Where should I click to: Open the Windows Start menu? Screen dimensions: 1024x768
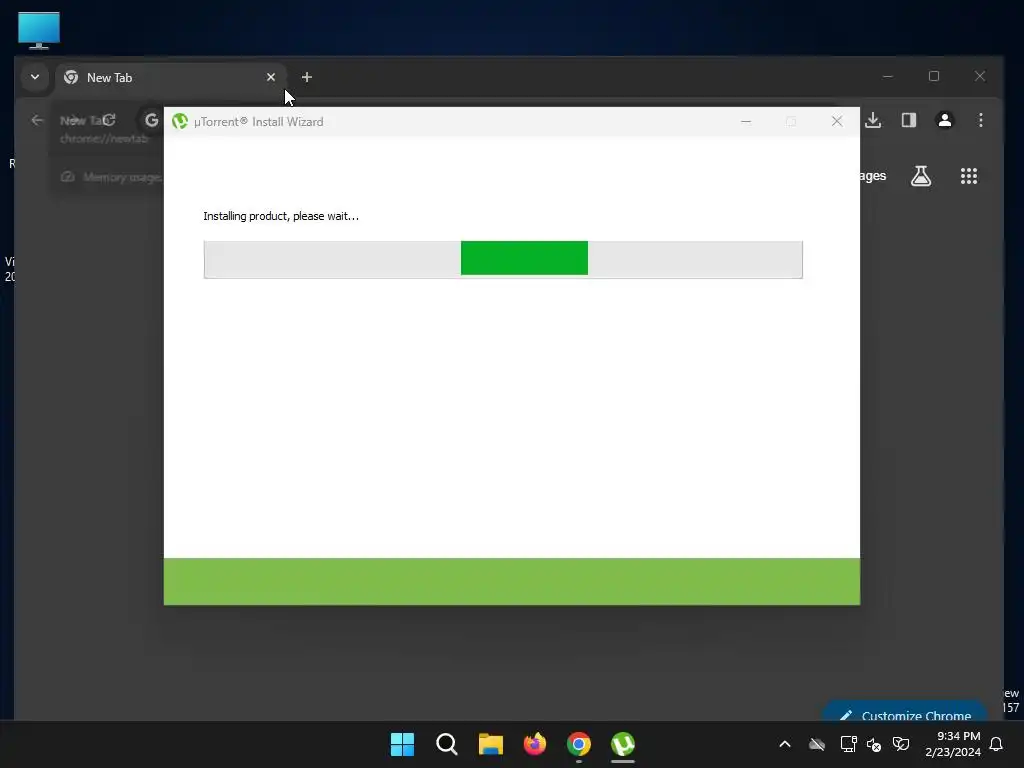point(402,744)
